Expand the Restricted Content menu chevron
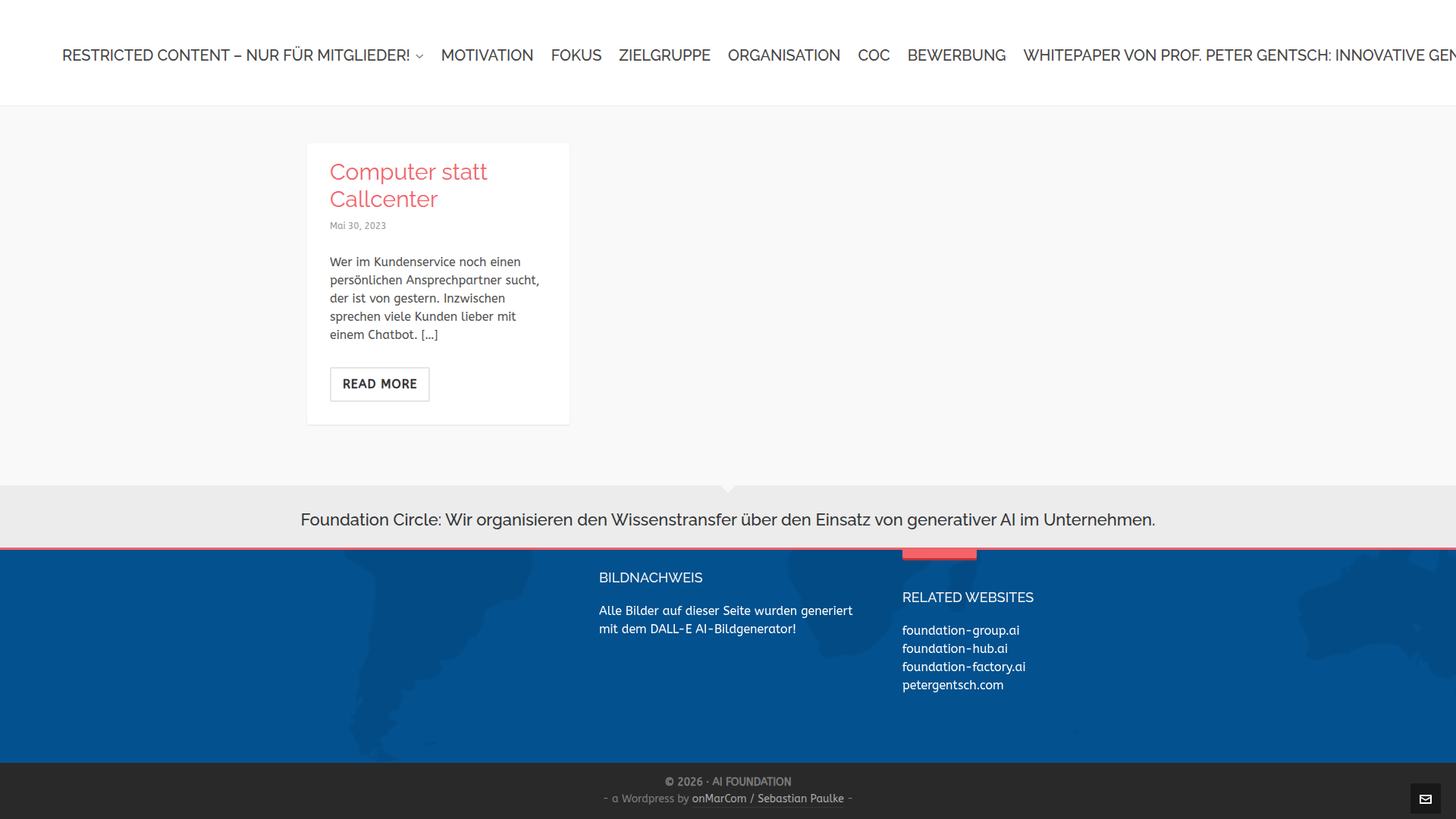Viewport: 1456px width, 819px height. [419, 56]
